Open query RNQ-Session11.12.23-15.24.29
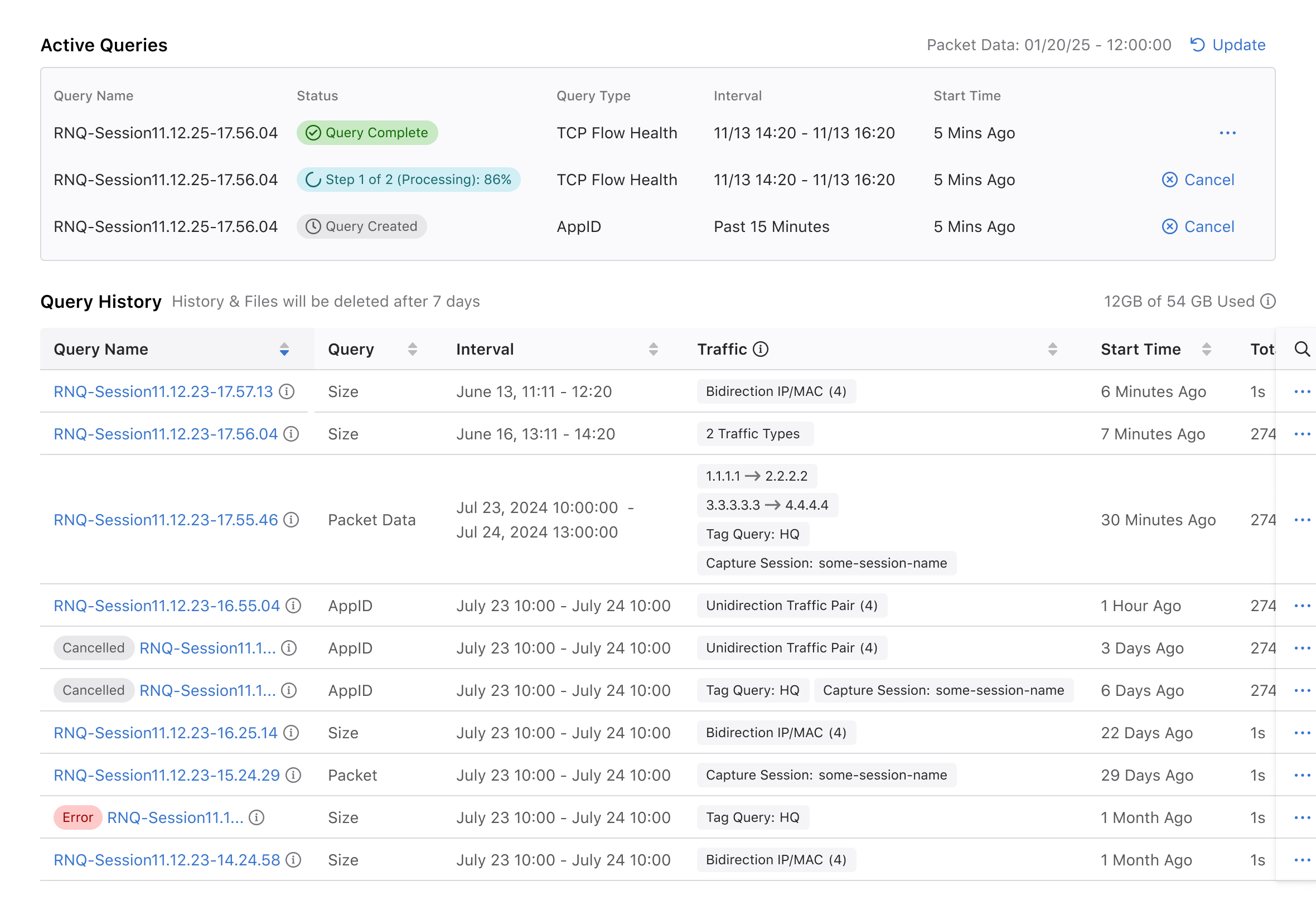Image resolution: width=1316 pixels, height=910 pixels. click(x=167, y=776)
